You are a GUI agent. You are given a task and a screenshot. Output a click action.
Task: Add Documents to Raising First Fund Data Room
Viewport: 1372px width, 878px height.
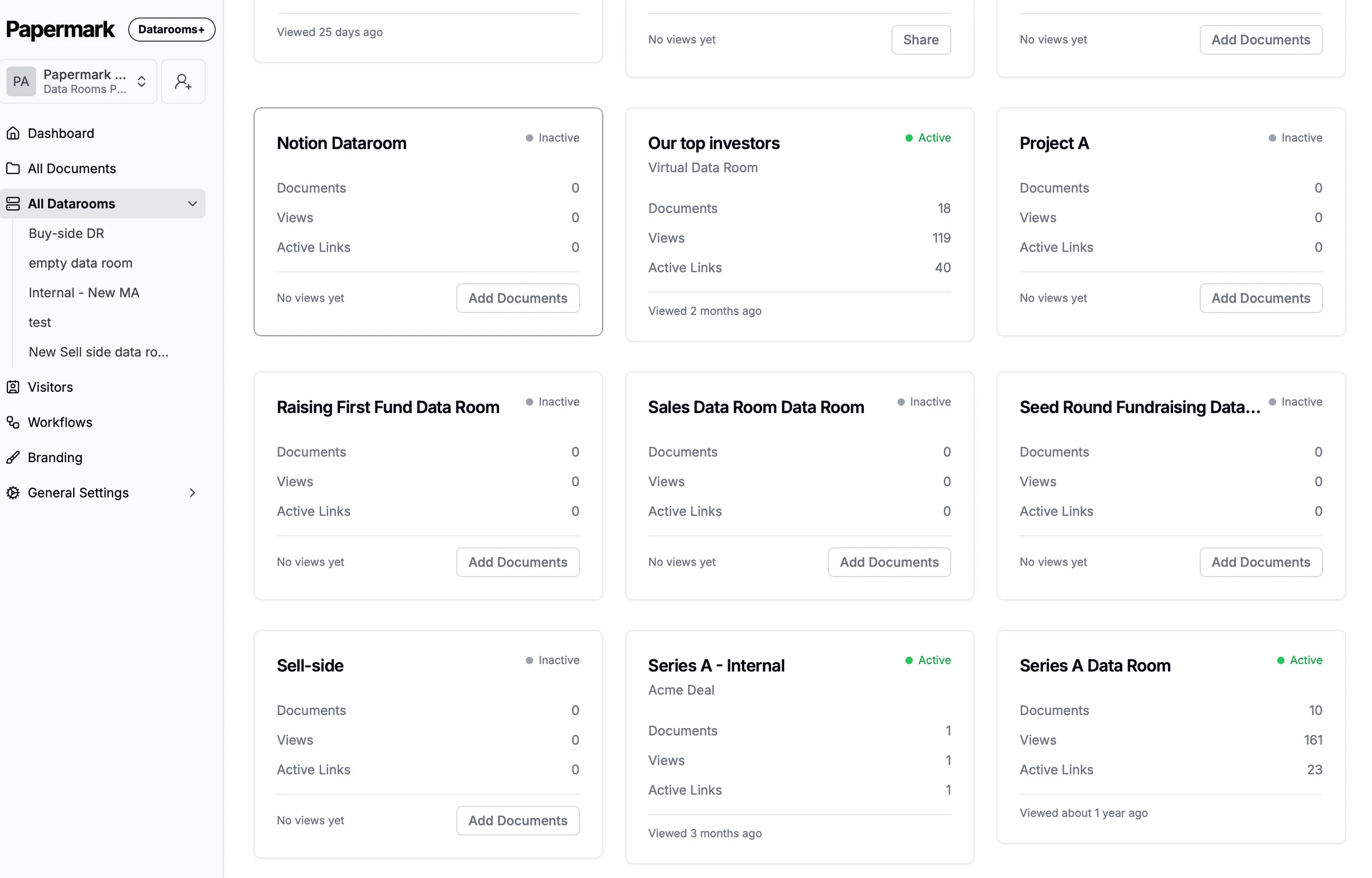(x=518, y=562)
